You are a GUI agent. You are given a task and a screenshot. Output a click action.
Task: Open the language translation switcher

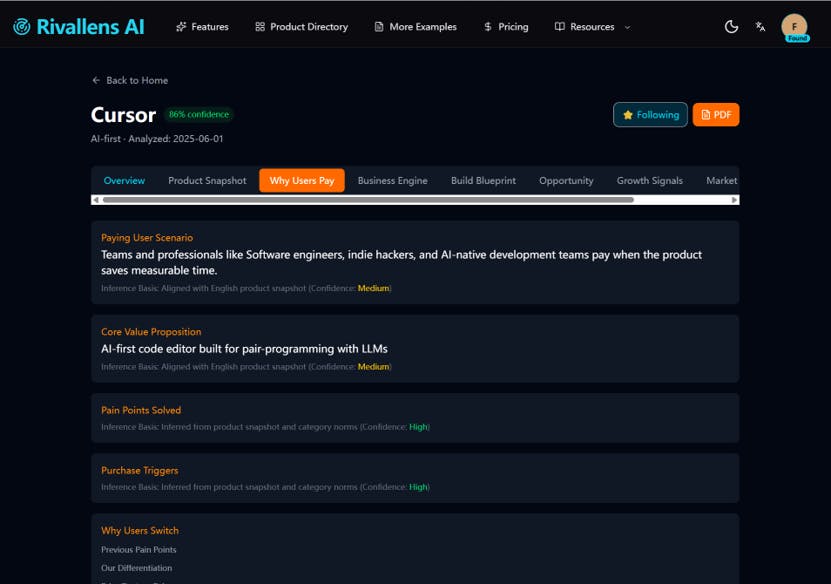761,26
